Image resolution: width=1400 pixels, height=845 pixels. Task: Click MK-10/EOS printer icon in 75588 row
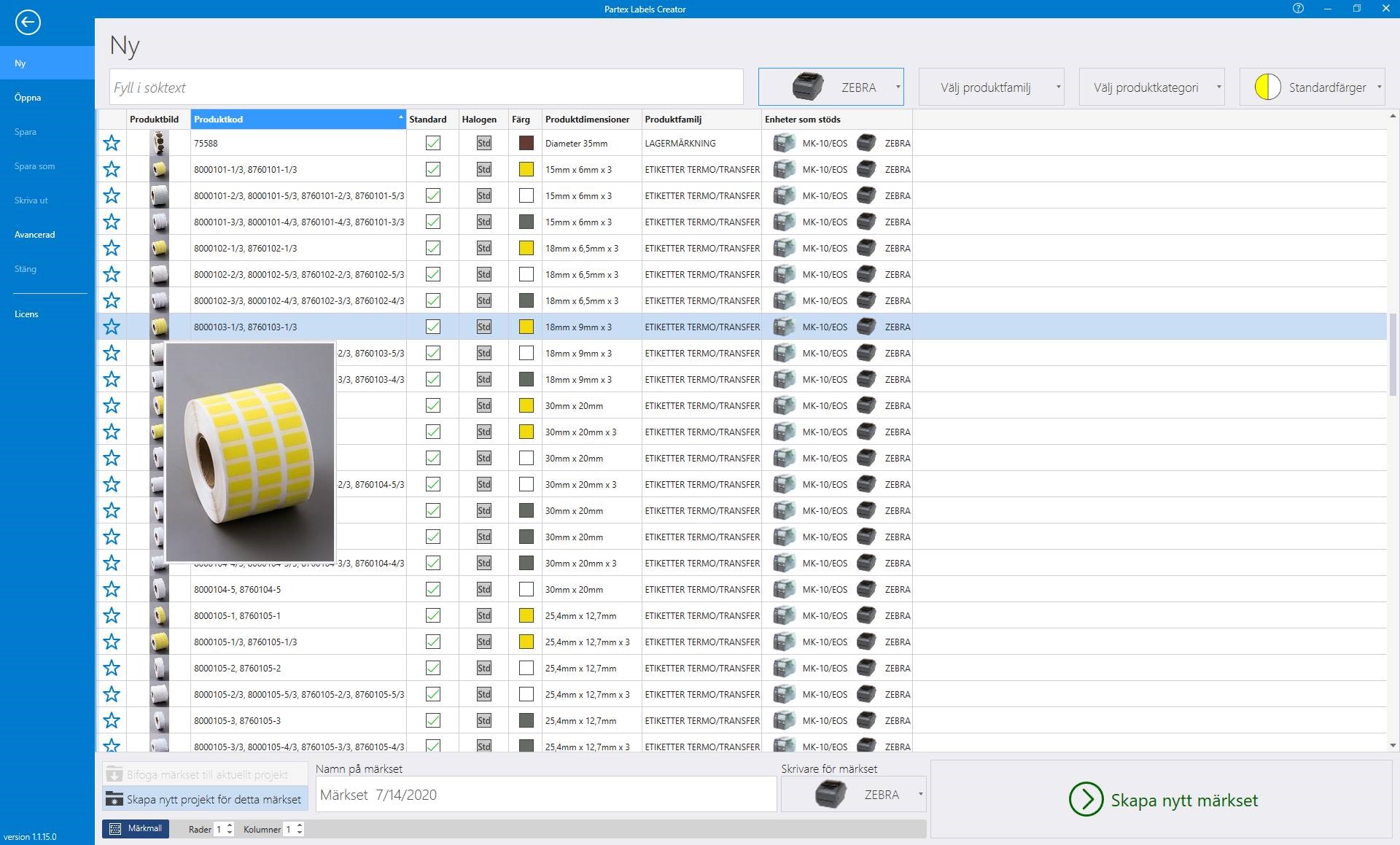[784, 143]
